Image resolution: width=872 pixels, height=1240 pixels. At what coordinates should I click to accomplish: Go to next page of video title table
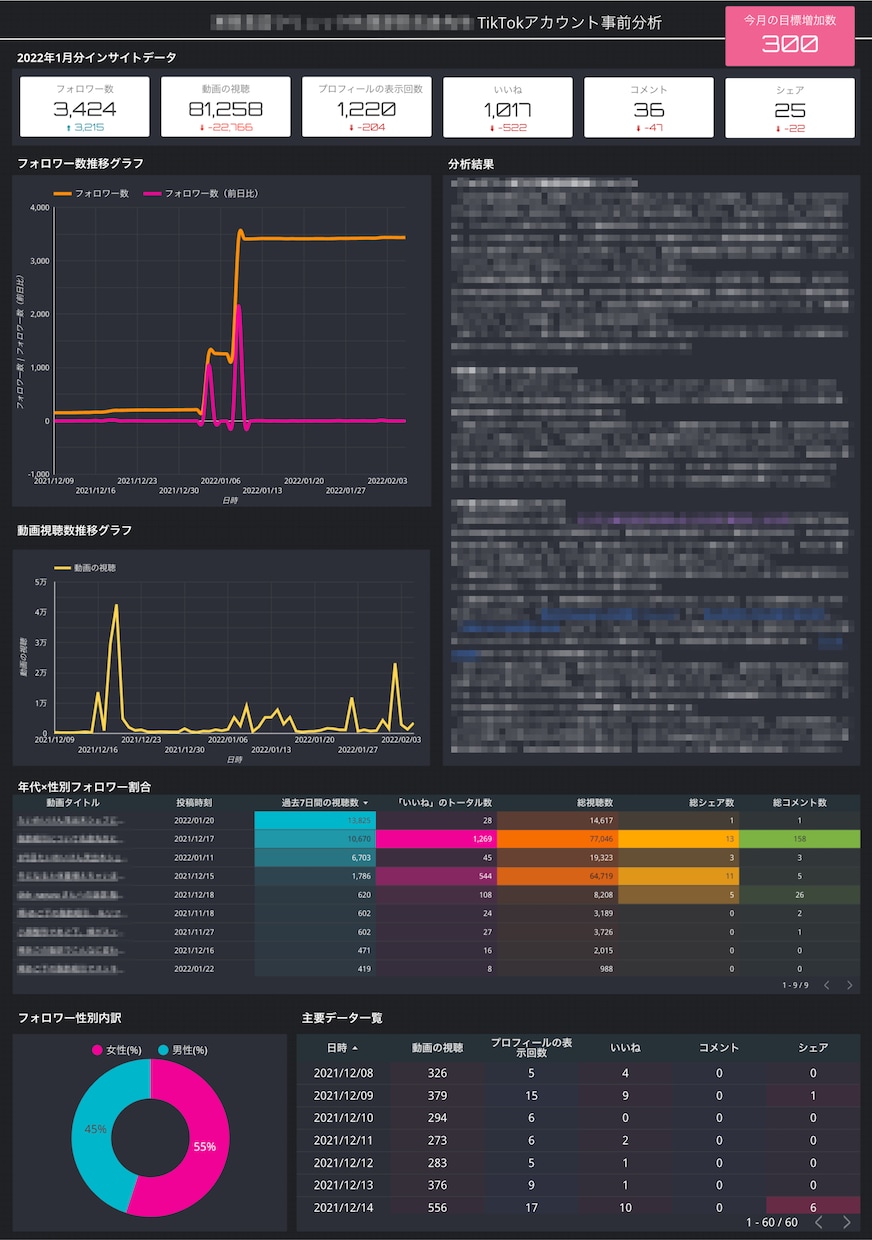[850, 985]
